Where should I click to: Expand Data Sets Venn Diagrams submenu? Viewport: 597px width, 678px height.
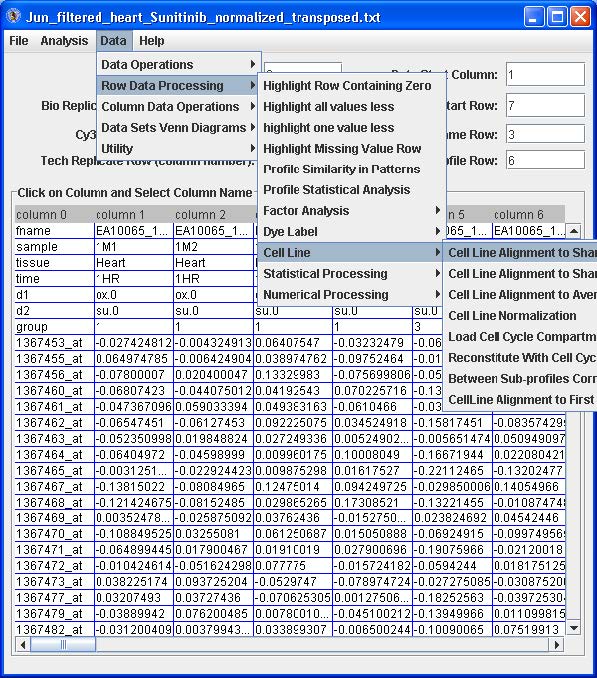(179, 128)
